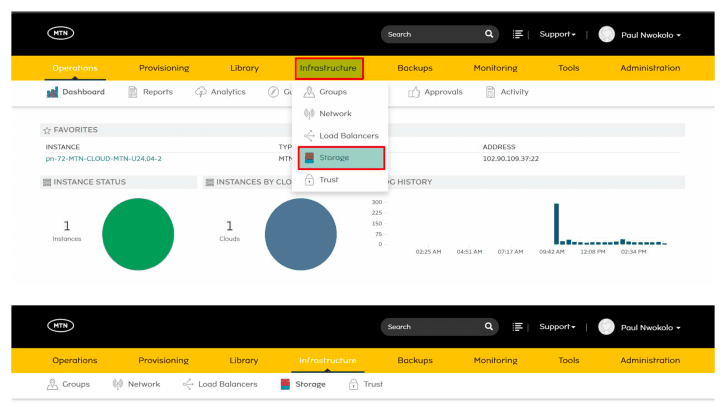Click address 102.90.109.37:22

point(511,158)
